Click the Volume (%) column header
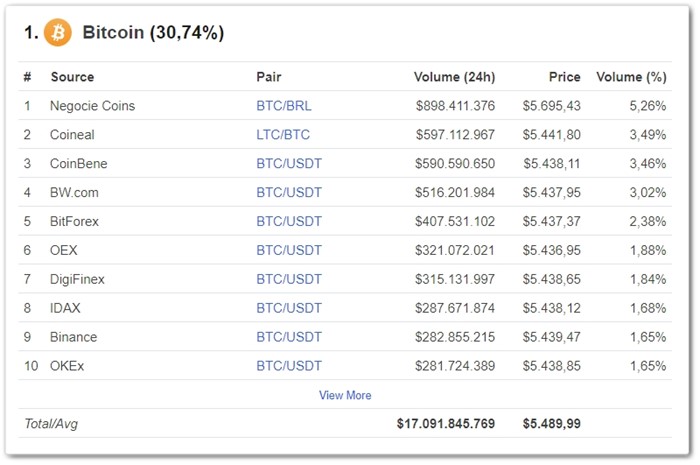The height and width of the screenshot is (465, 700). click(x=631, y=77)
